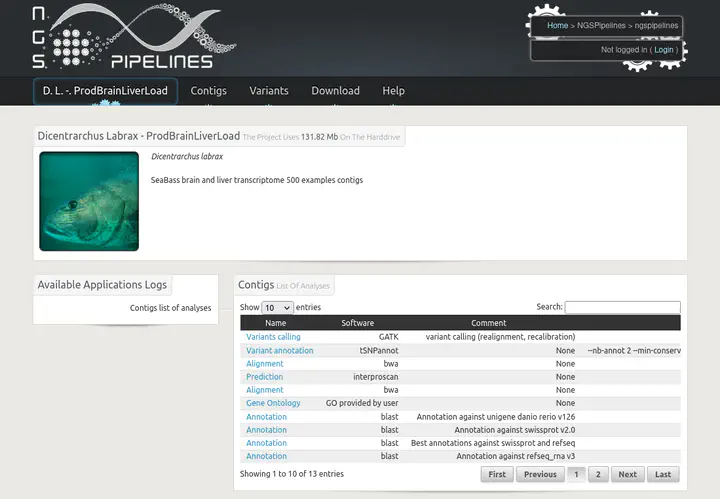Expand the Show entries dropdown
Screen dimensions: 720x499
(277, 308)
